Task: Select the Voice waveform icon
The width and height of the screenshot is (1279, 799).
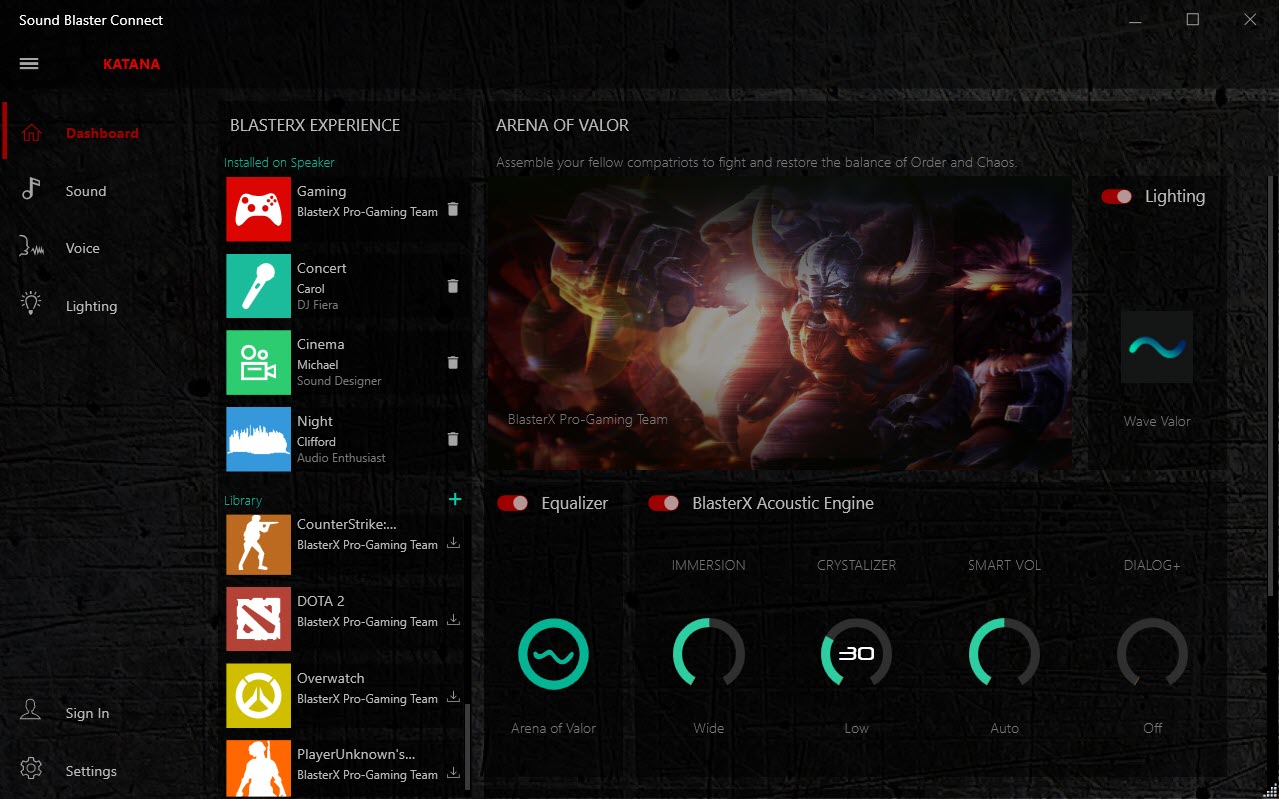Action: (x=32, y=248)
